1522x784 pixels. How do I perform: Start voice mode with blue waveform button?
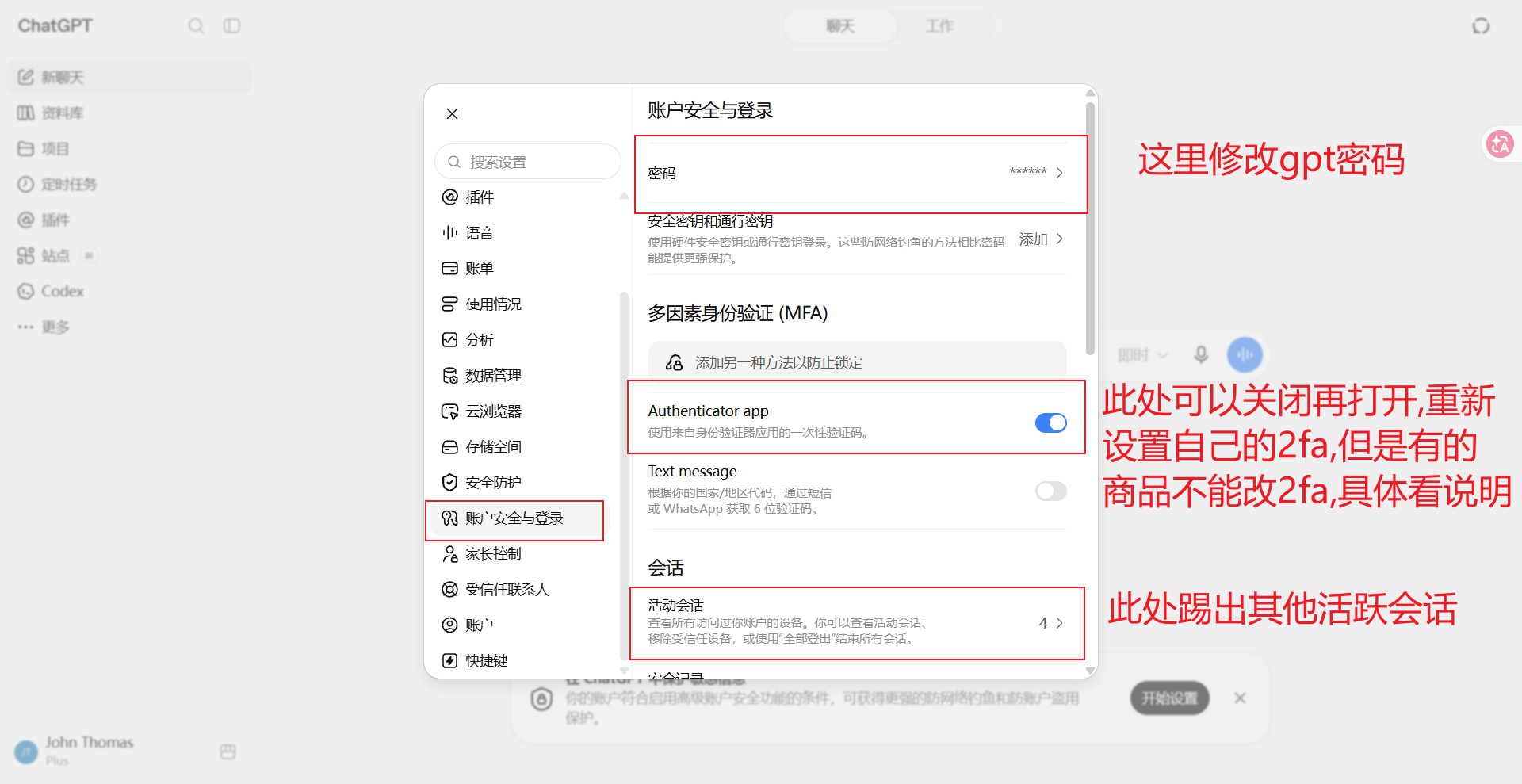[1245, 354]
